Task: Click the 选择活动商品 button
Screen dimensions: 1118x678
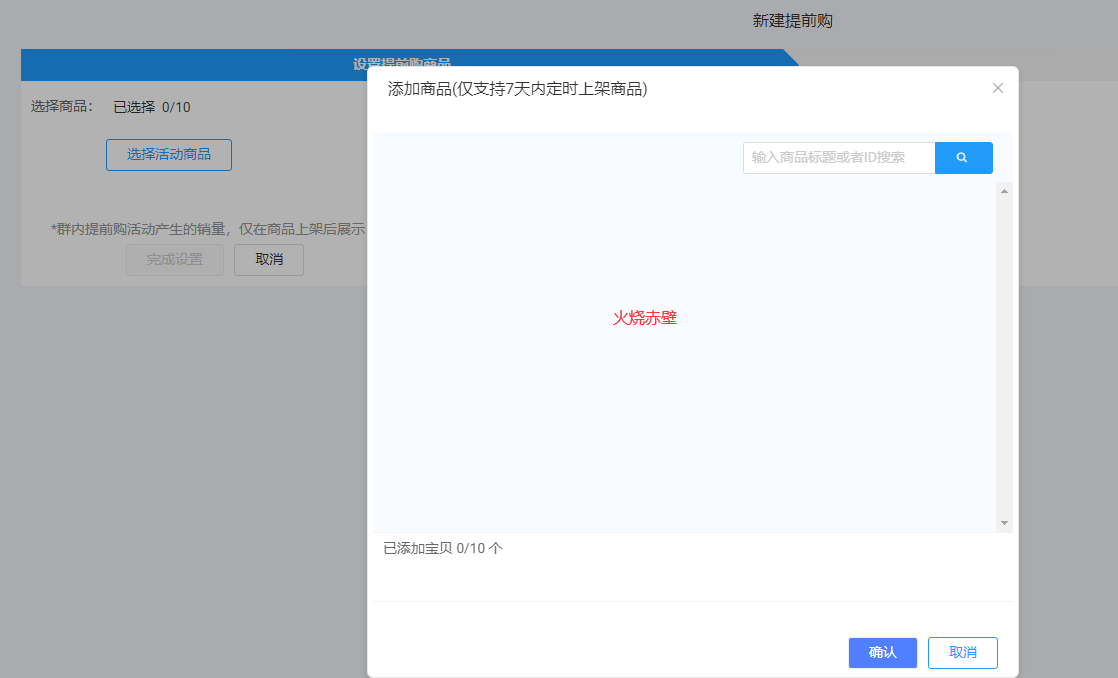Action: point(169,155)
